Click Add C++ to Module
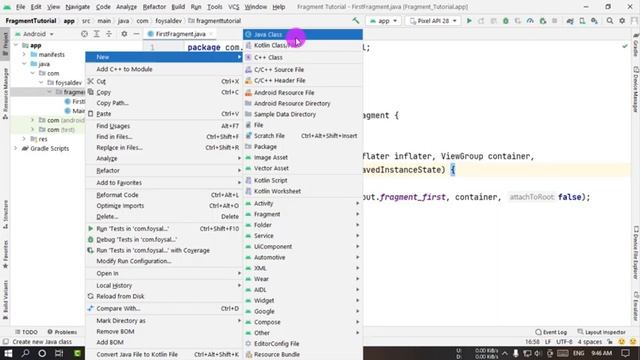This screenshot has height=360, width=640. (x=164, y=69)
